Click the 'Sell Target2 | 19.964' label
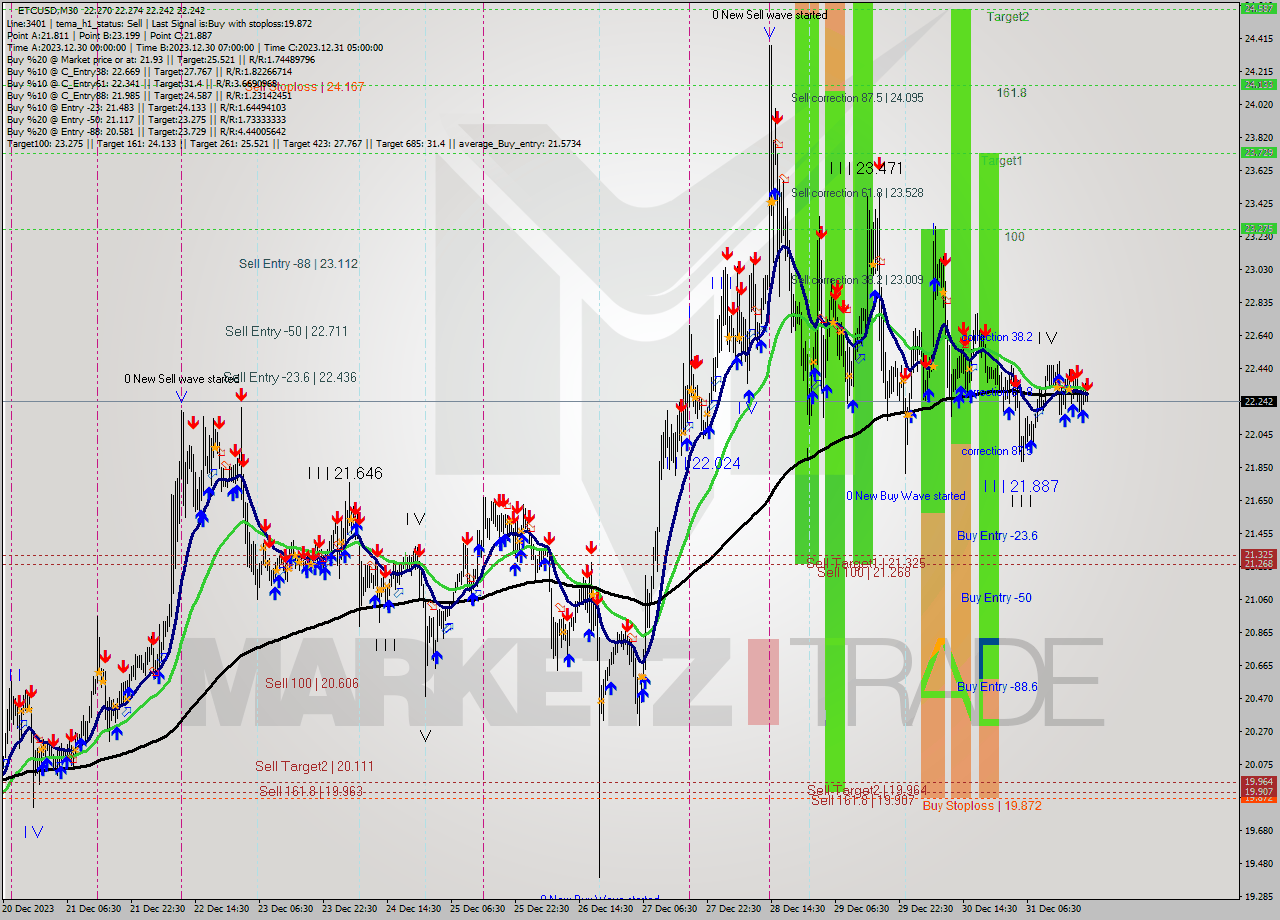This screenshot has width=1280, height=920. (x=867, y=790)
